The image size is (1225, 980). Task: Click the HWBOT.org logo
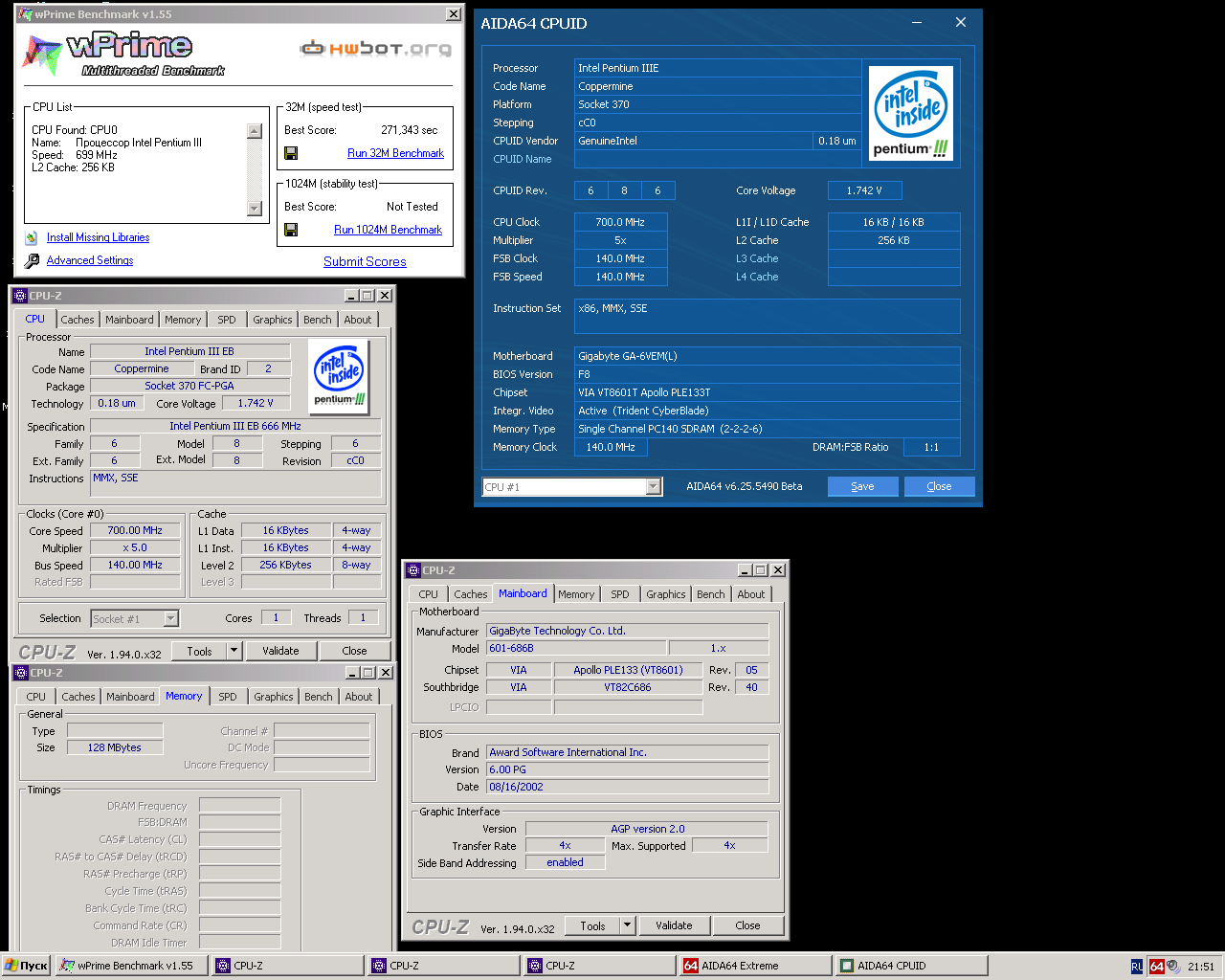375,48
